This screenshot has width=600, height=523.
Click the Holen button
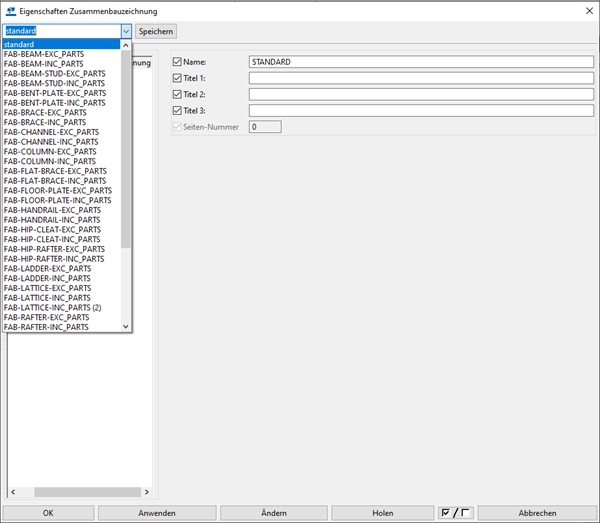pos(382,512)
